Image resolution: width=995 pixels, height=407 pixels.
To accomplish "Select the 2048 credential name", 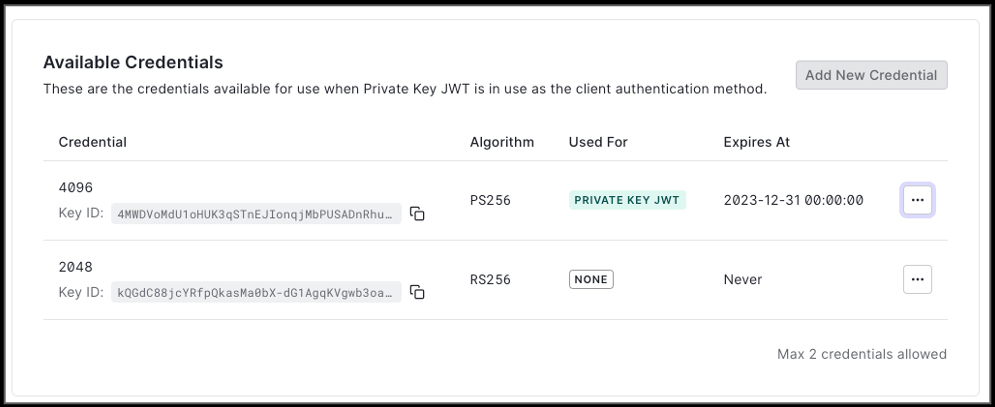I will pos(76,267).
